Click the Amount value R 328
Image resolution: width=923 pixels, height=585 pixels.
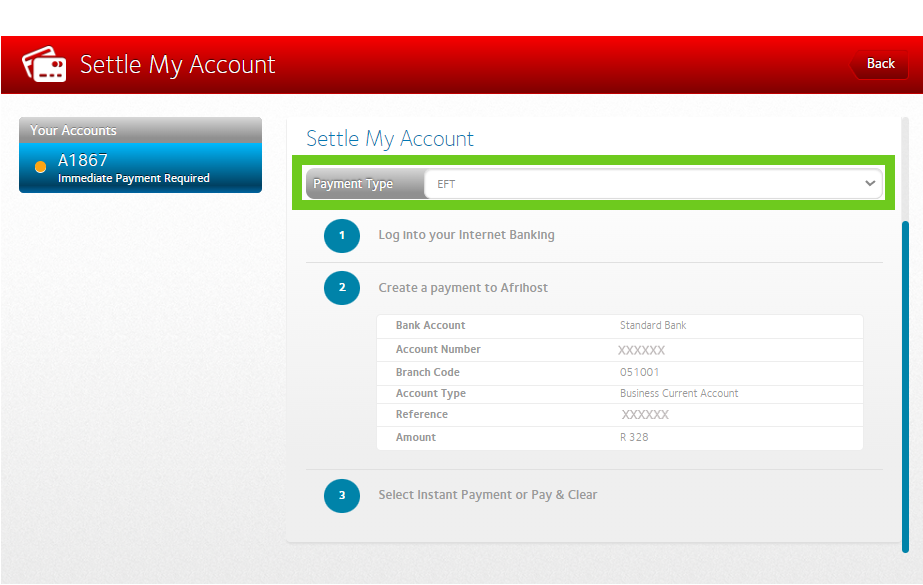point(634,437)
